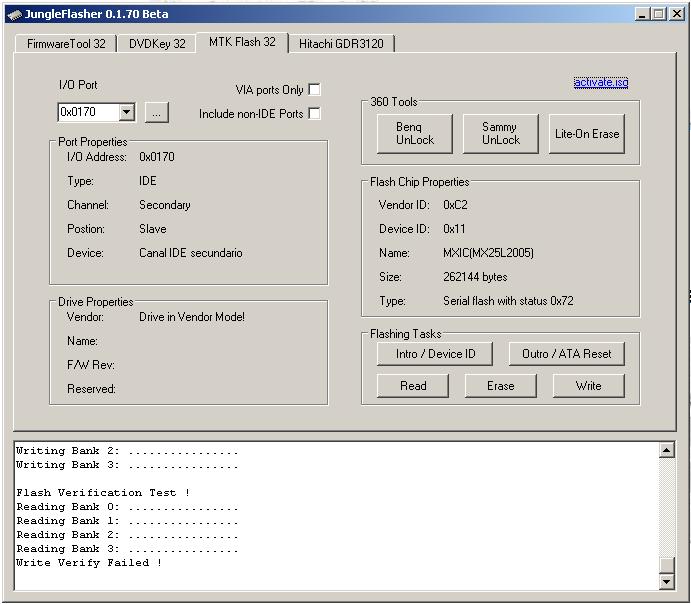Click the Write flash button

[x=589, y=386]
